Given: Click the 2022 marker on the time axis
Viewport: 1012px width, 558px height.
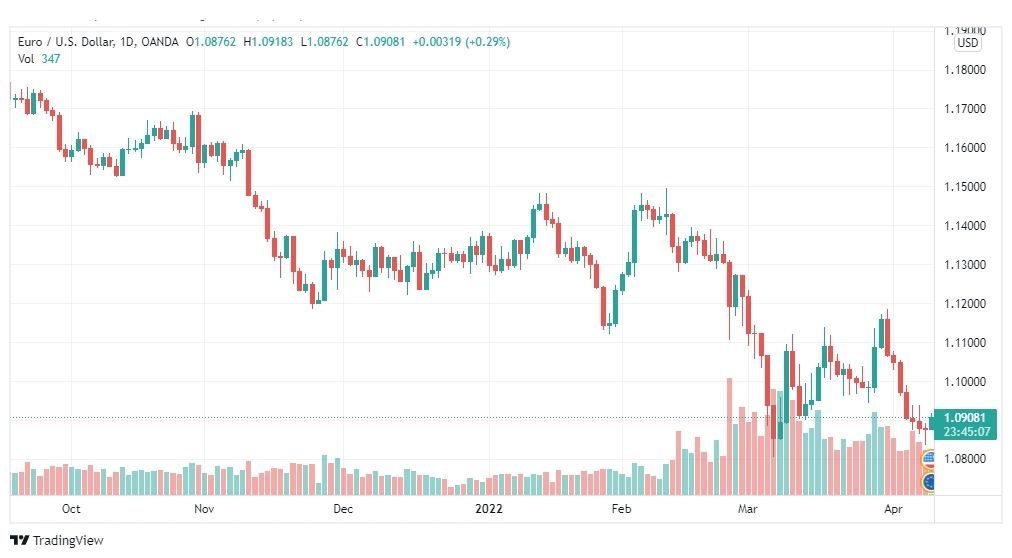Looking at the screenshot, I should coord(489,509).
